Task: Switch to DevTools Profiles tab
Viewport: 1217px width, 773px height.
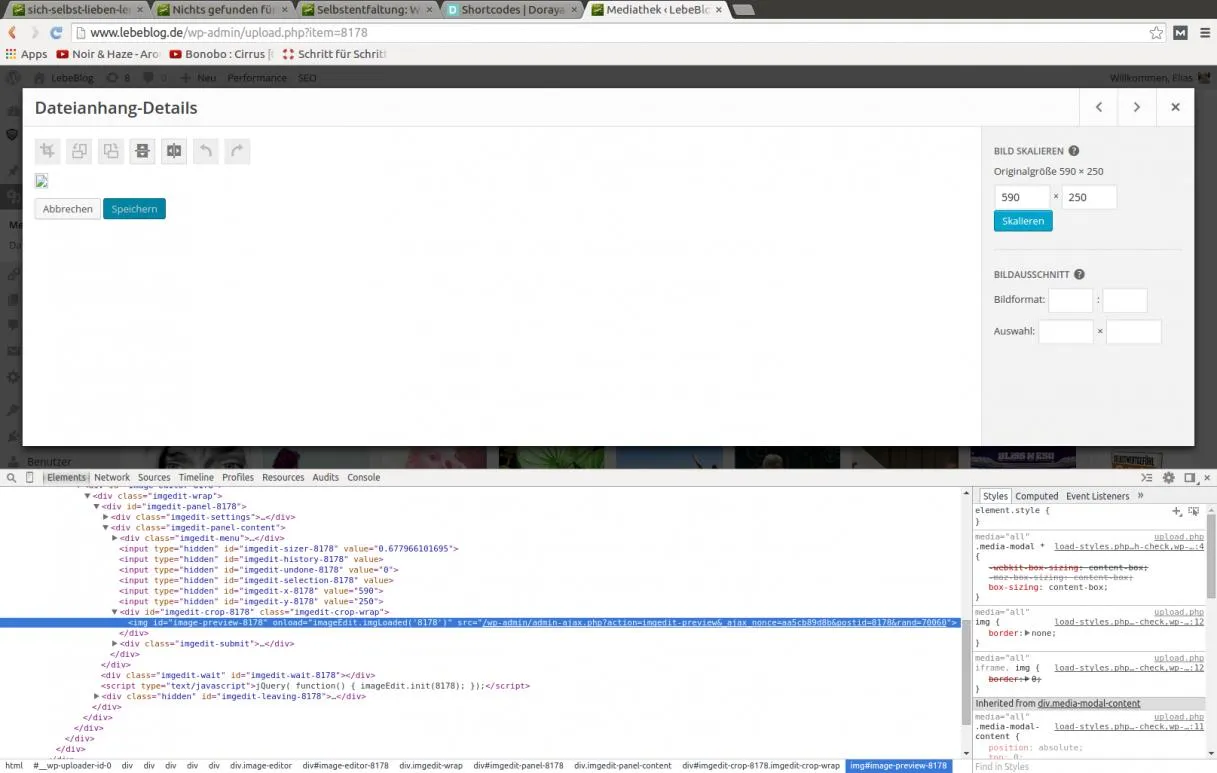Action: (x=238, y=478)
